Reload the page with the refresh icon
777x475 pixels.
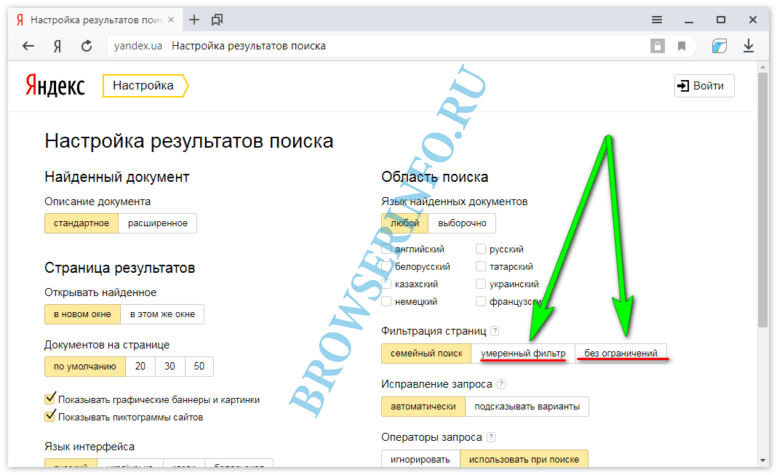[87, 46]
